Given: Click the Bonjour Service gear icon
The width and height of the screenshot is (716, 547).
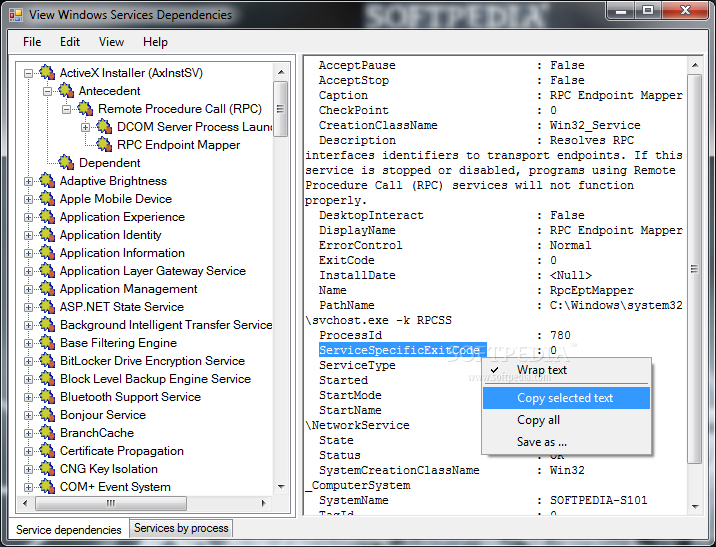Looking at the screenshot, I should [47, 415].
